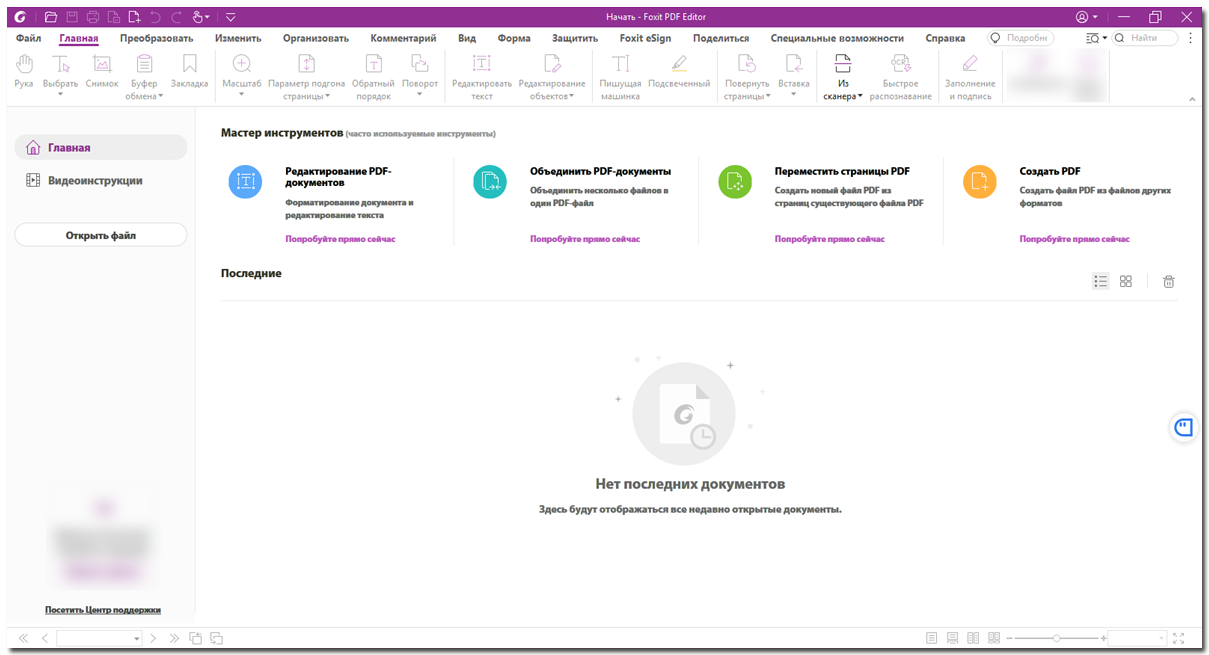Screen dimensions: 1209x655
Task: Click the Открыть файл button
Action: (x=100, y=235)
